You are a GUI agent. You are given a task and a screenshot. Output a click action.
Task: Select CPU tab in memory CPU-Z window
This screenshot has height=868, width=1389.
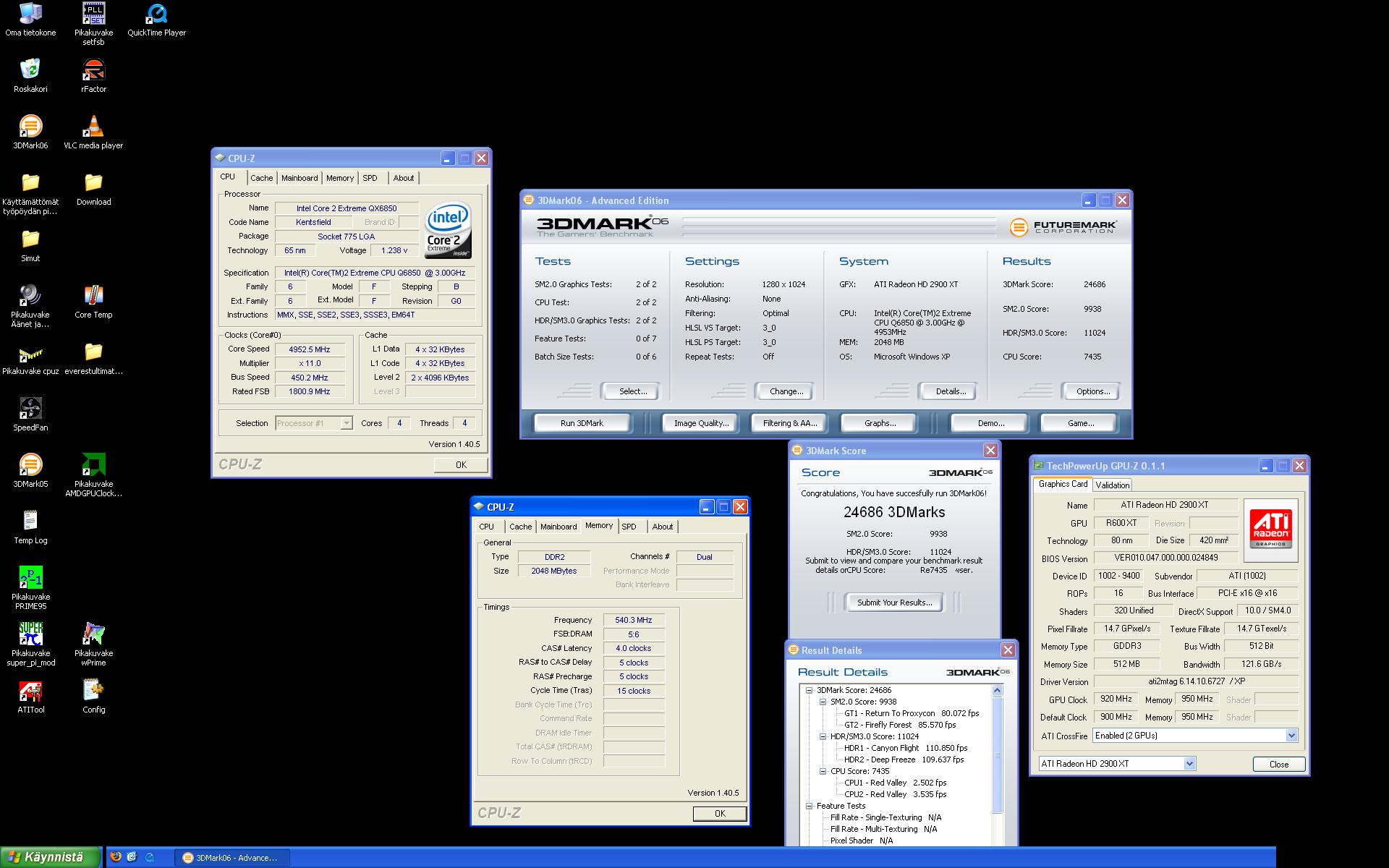487,527
